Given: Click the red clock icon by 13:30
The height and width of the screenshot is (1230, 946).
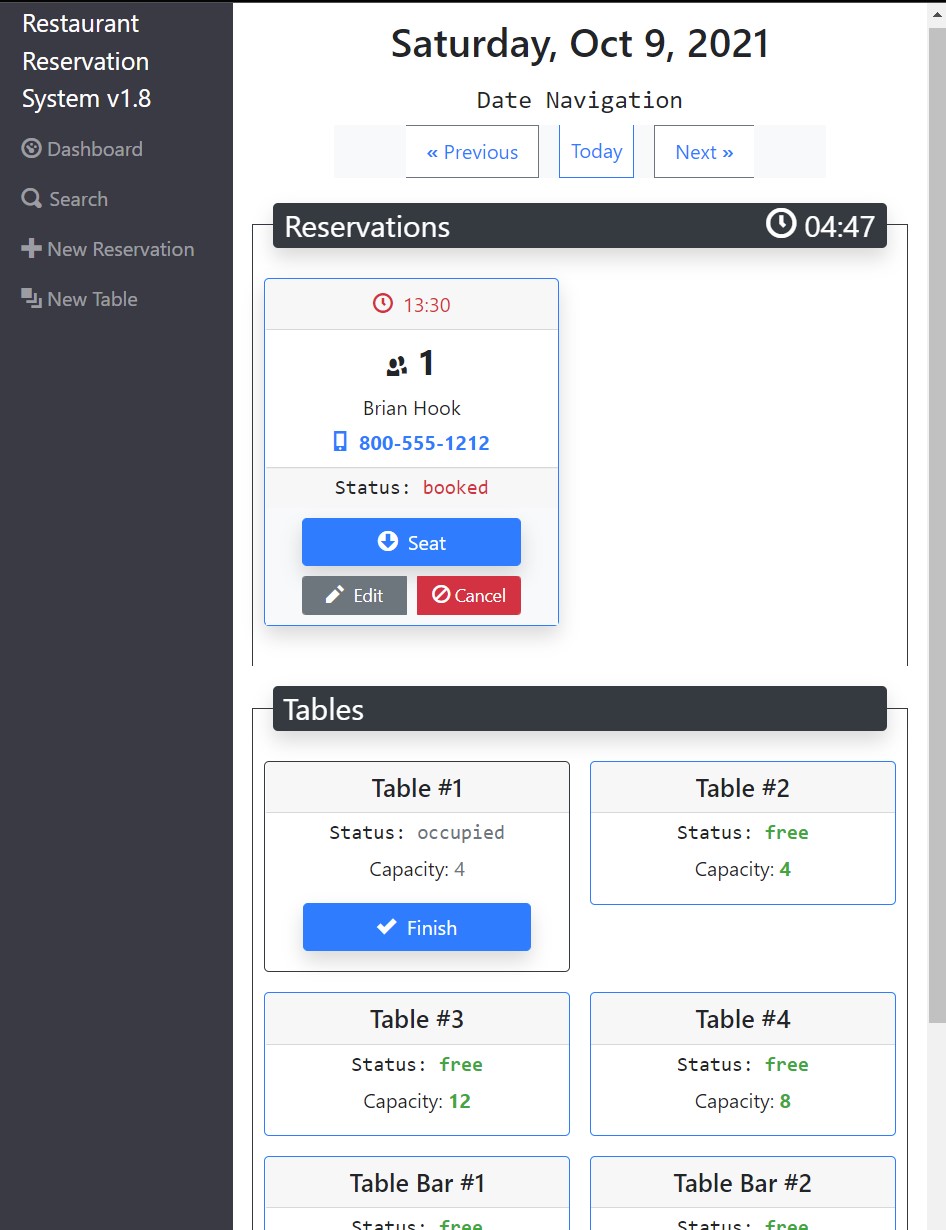Looking at the screenshot, I should pos(383,303).
